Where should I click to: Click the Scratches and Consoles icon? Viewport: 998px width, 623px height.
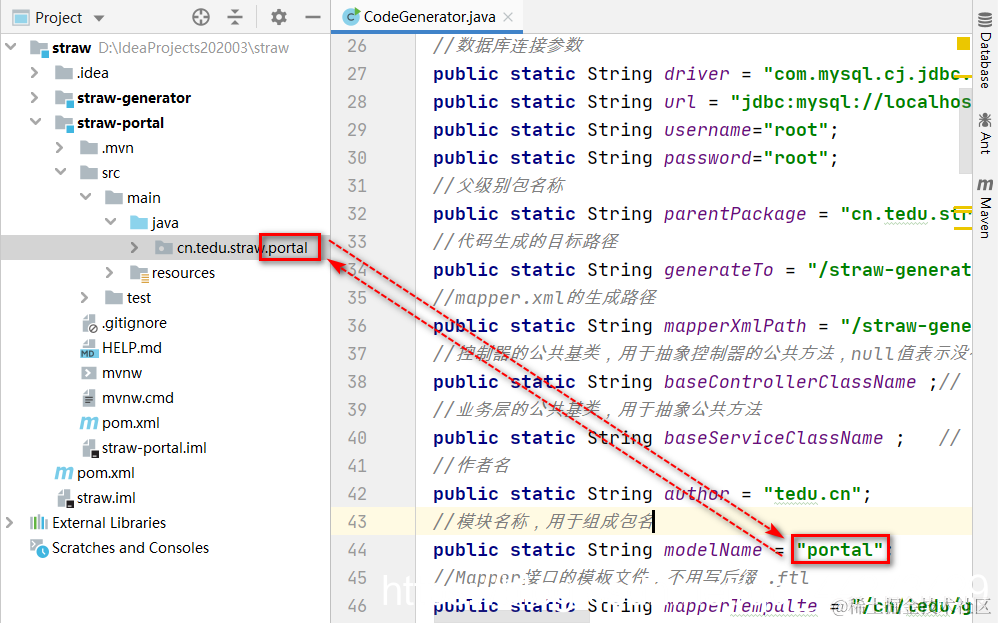(x=39, y=548)
